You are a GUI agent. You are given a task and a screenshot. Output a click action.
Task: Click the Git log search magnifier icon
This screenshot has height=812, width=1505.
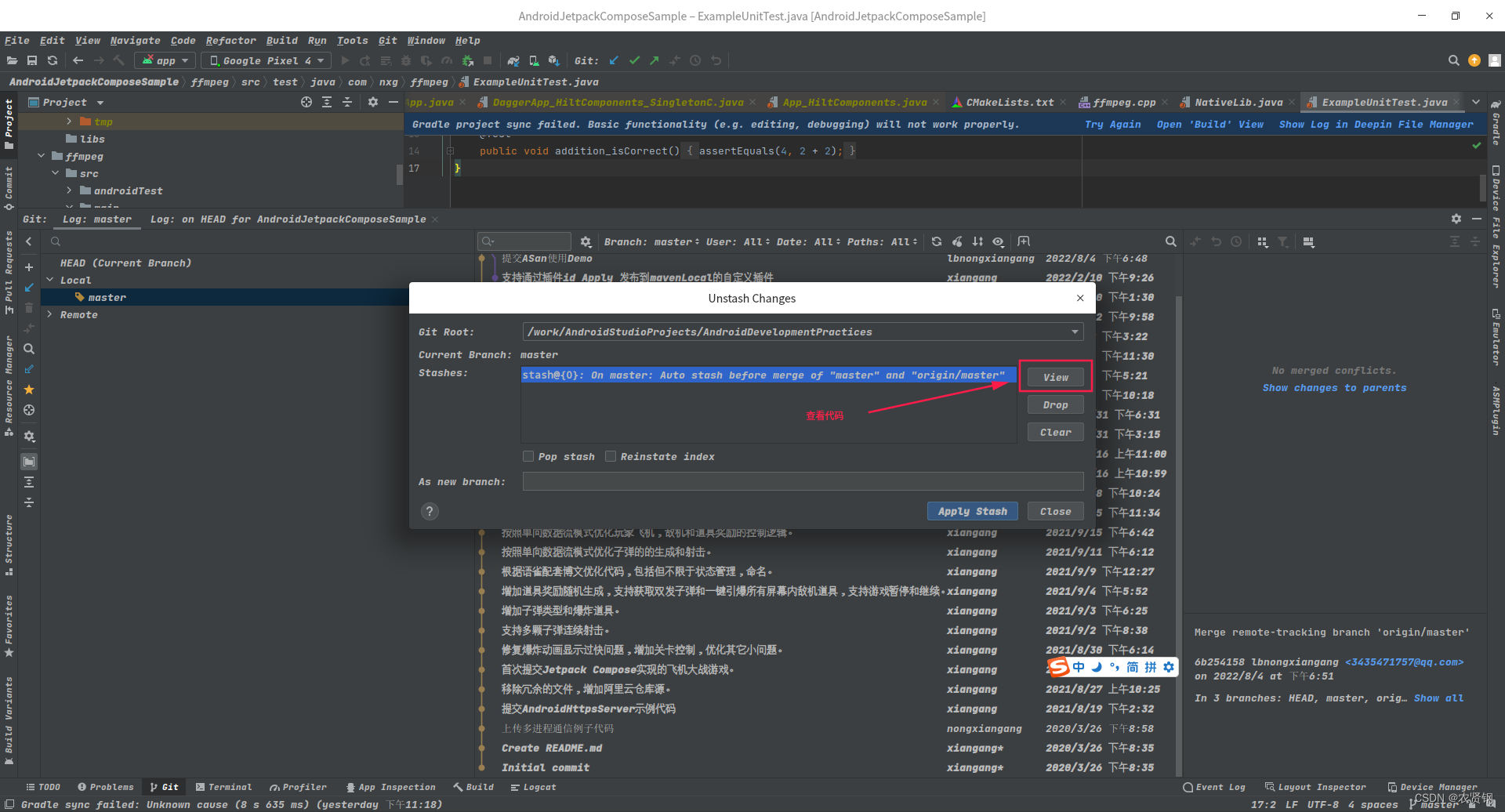click(x=1170, y=241)
